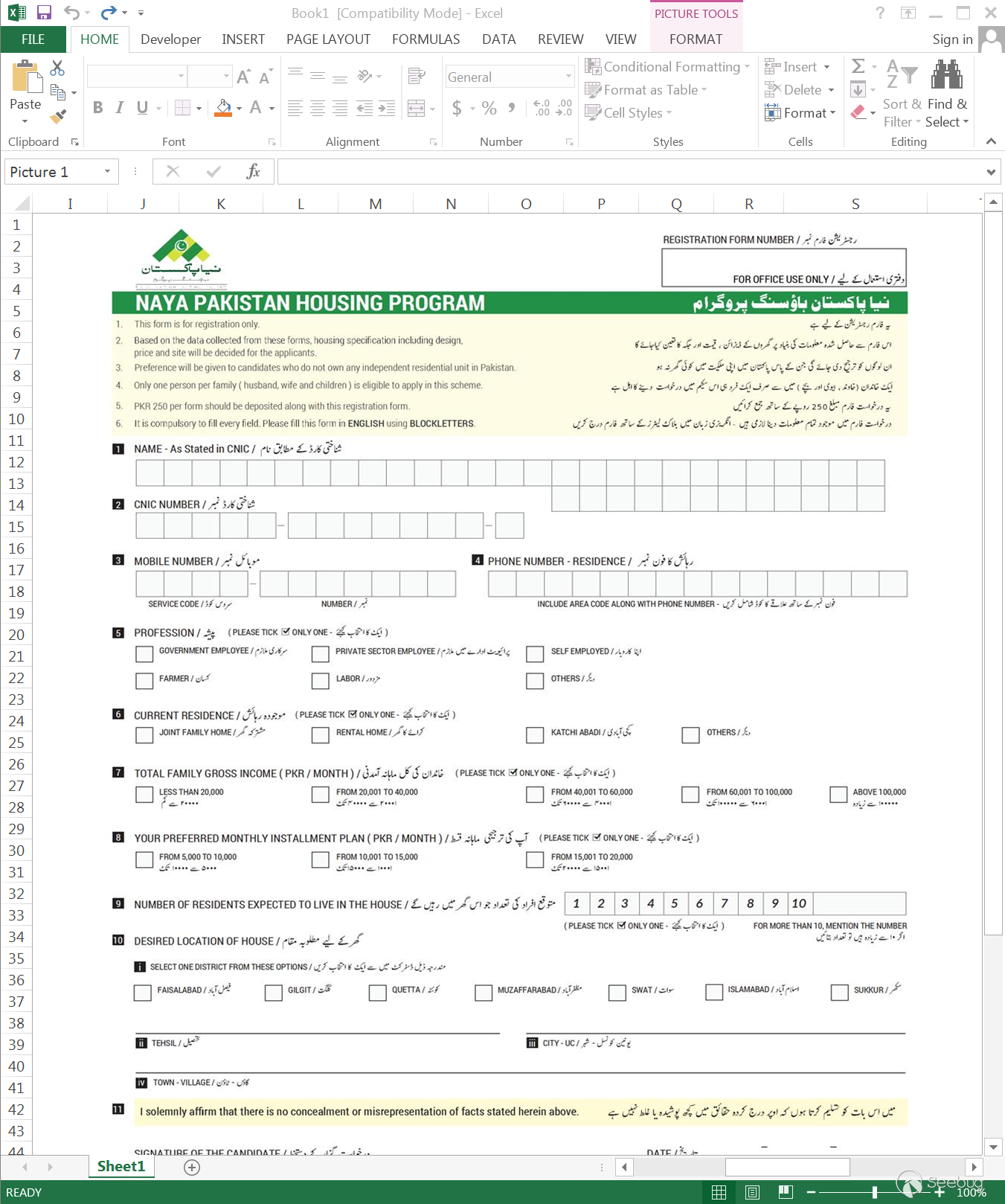Toggle Bold formatting

(x=98, y=108)
